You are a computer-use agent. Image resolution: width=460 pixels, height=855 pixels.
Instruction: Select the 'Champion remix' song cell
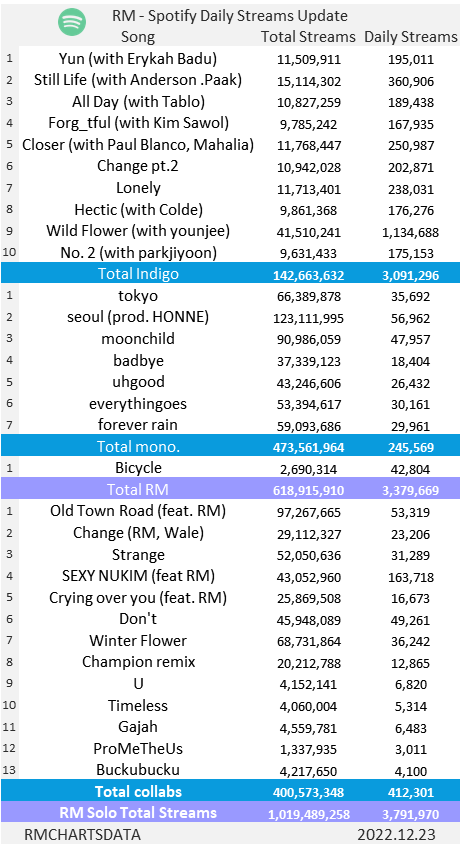138,662
